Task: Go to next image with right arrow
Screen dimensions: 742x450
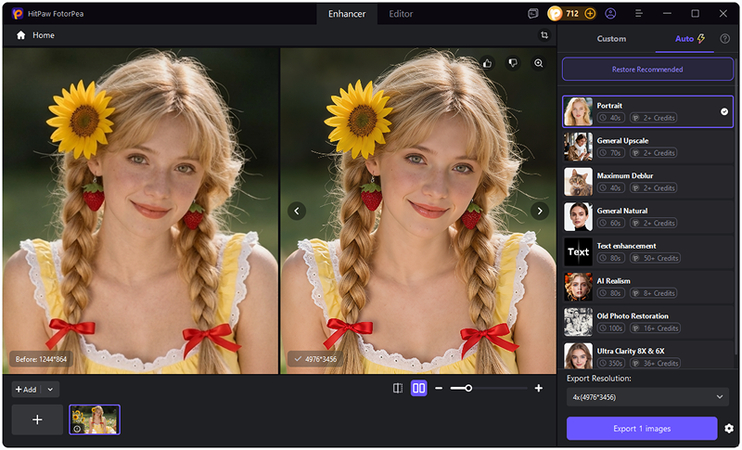Action: click(x=539, y=211)
